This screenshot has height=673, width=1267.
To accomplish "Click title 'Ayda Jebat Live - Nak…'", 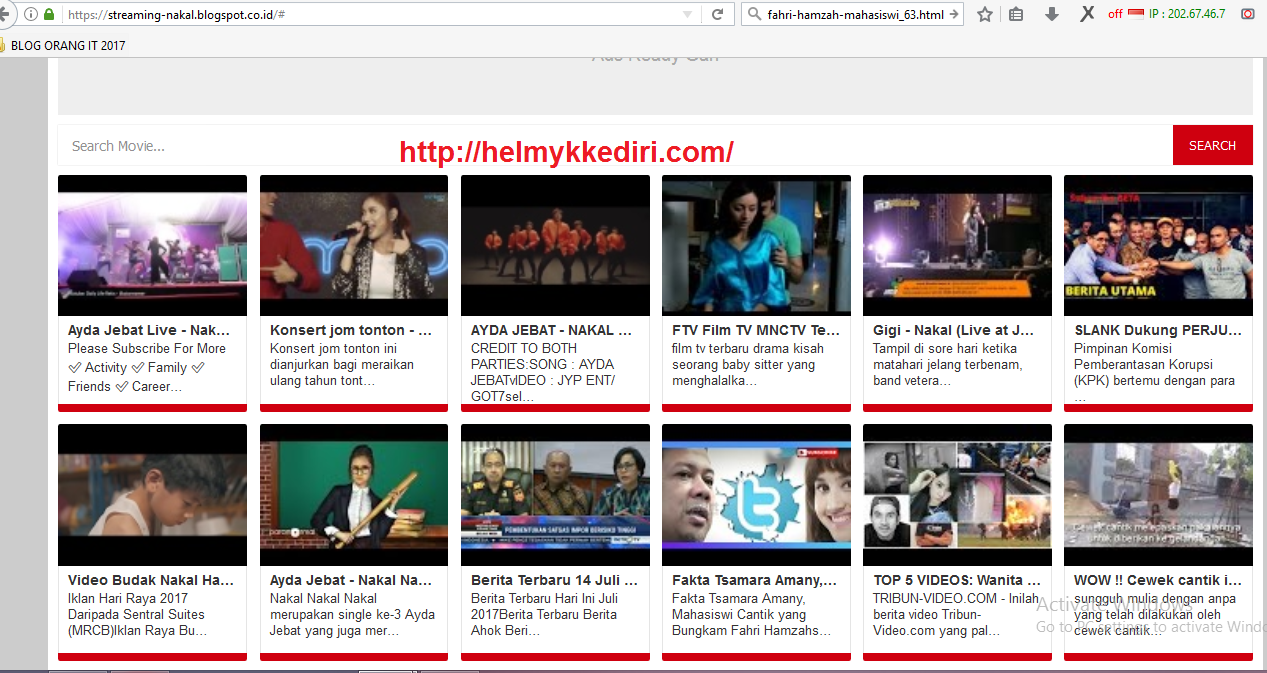I will click(149, 330).
